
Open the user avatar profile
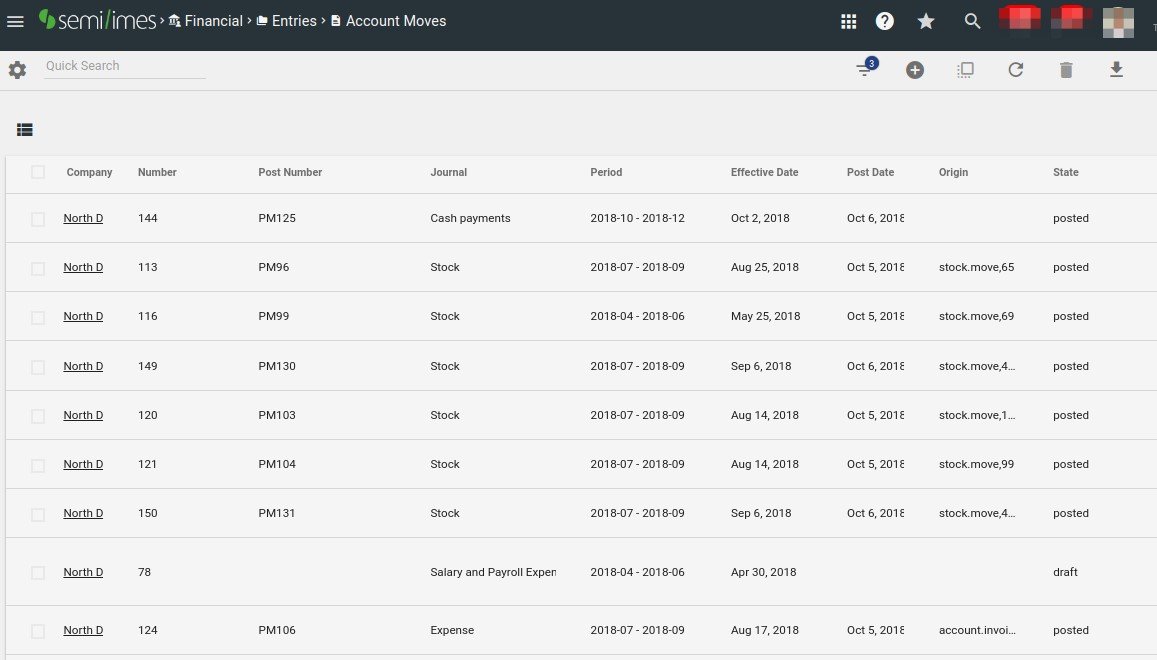tap(1118, 22)
